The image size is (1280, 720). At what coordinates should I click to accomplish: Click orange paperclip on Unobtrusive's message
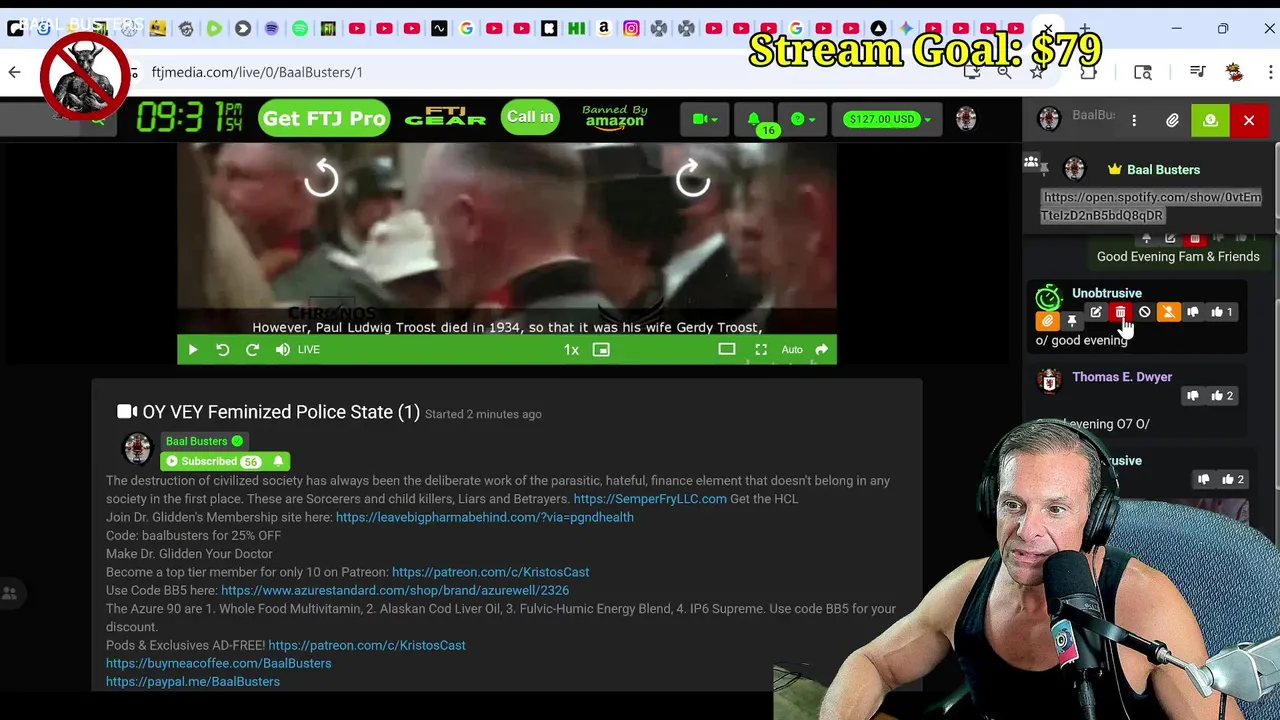(x=1047, y=321)
